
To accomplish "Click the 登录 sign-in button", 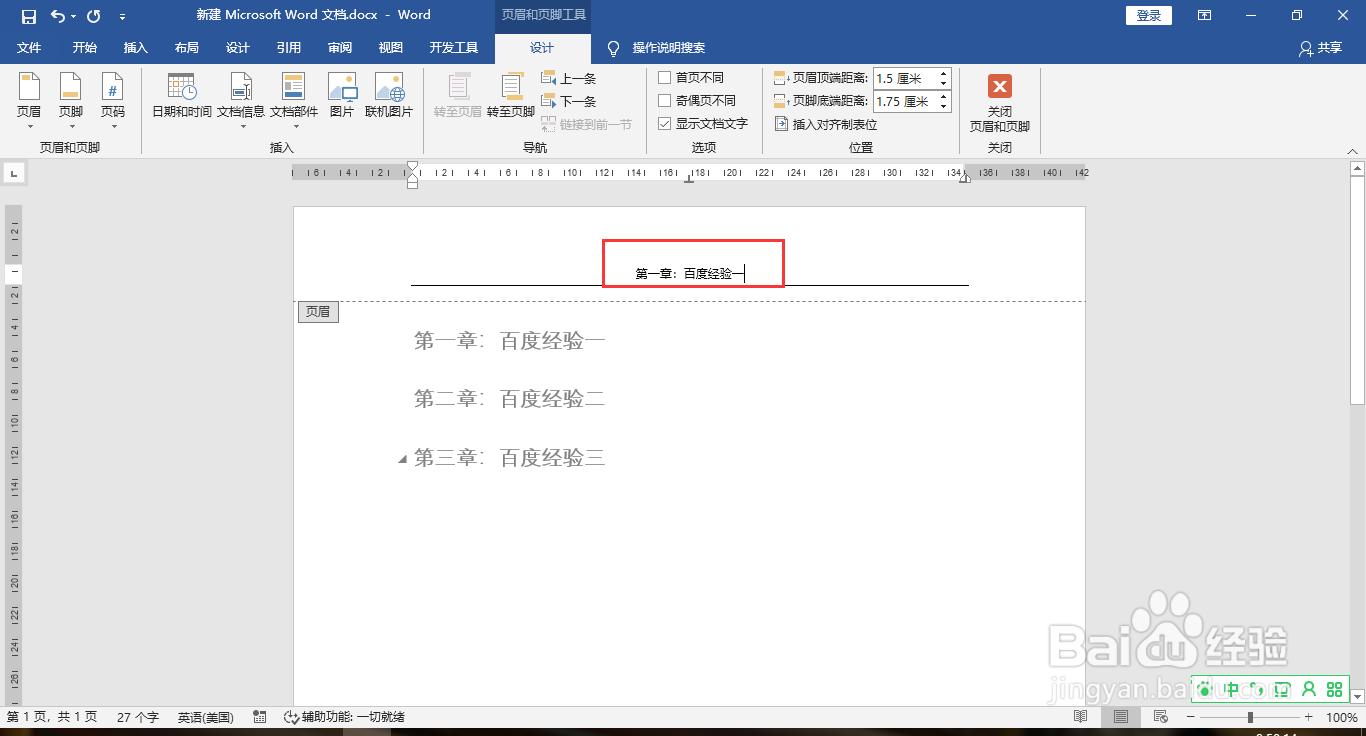I will coord(1149,15).
